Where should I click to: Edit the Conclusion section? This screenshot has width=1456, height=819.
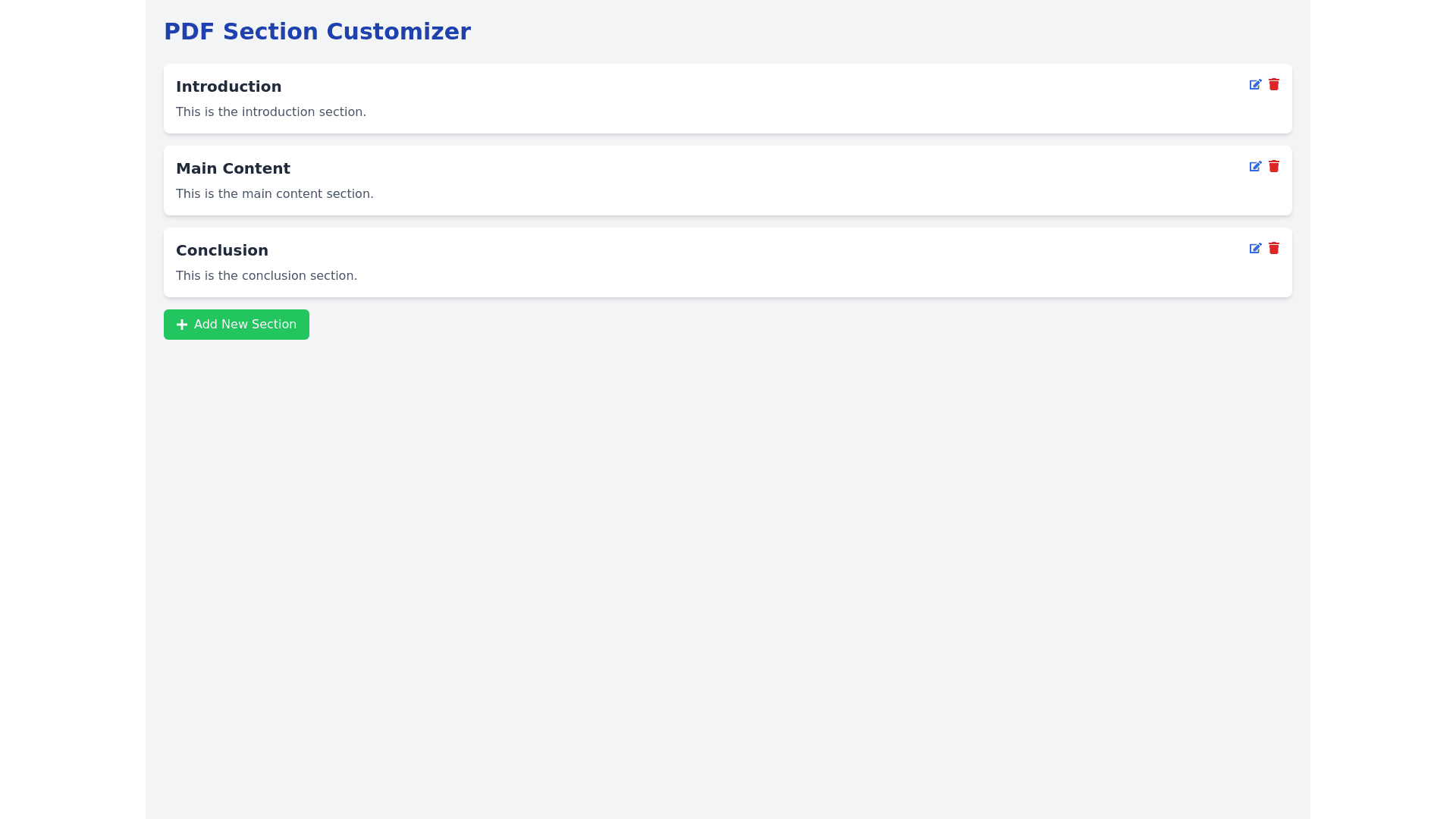(x=1255, y=248)
